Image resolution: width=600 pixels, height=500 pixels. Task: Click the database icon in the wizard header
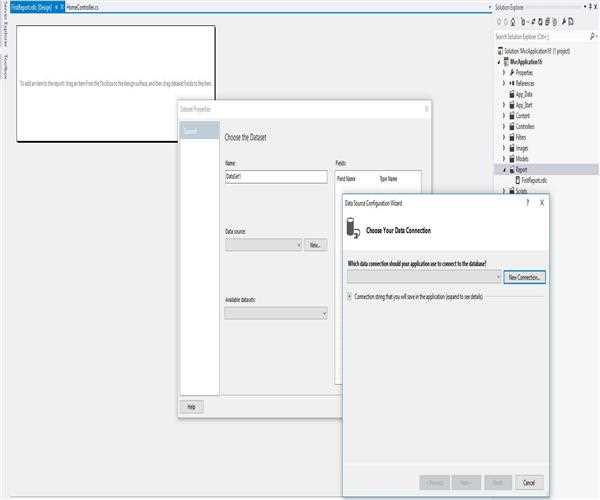click(353, 230)
